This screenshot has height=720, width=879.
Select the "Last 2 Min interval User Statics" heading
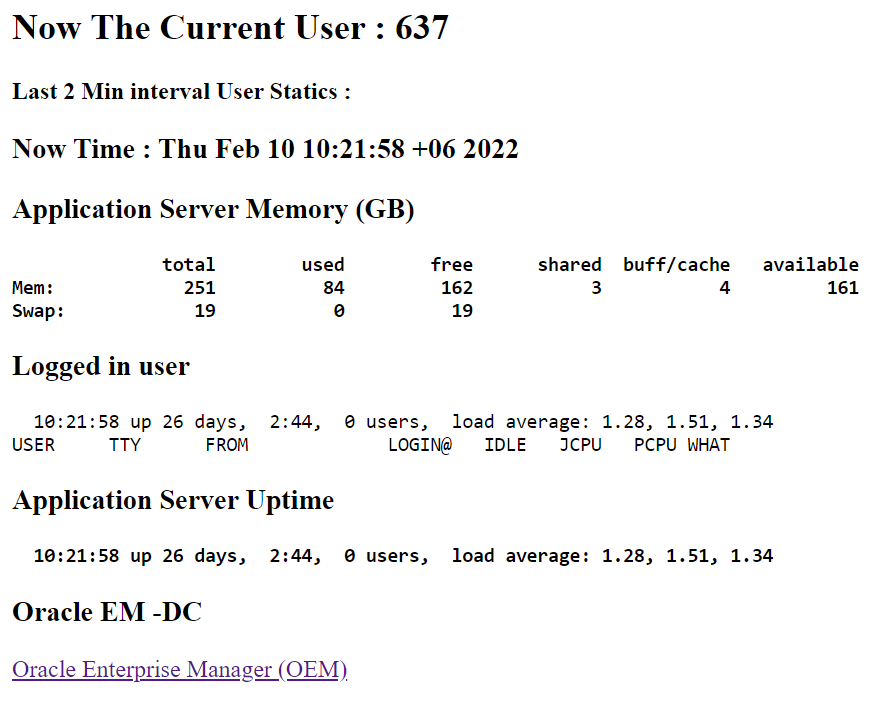click(181, 92)
